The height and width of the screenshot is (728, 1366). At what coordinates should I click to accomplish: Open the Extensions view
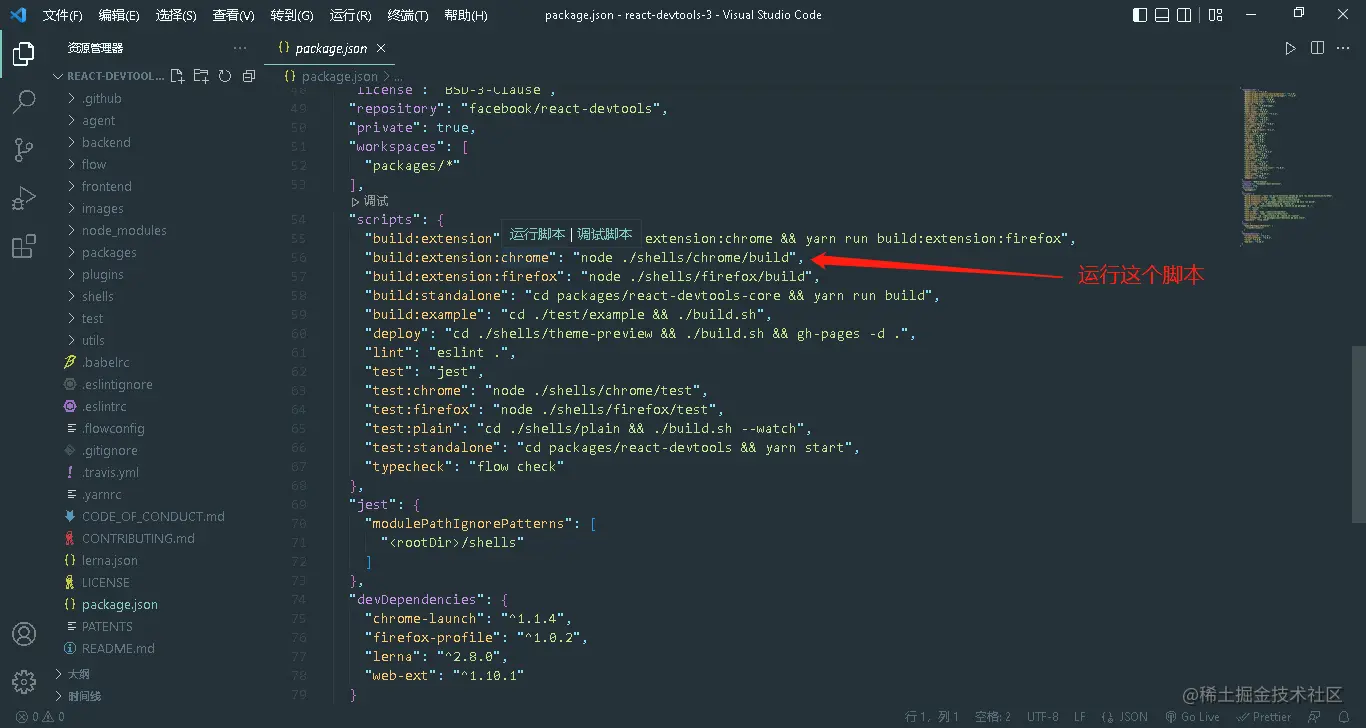tap(24, 246)
